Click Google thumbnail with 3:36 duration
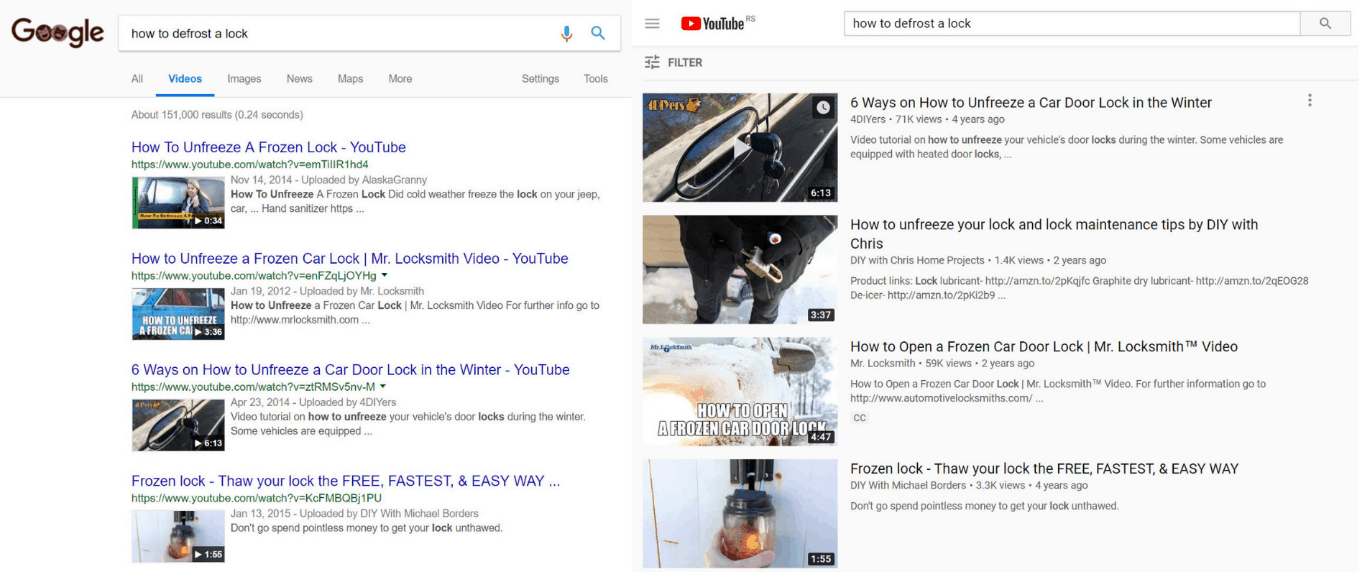The image size is (1369, 583). (x=178, y=314)
